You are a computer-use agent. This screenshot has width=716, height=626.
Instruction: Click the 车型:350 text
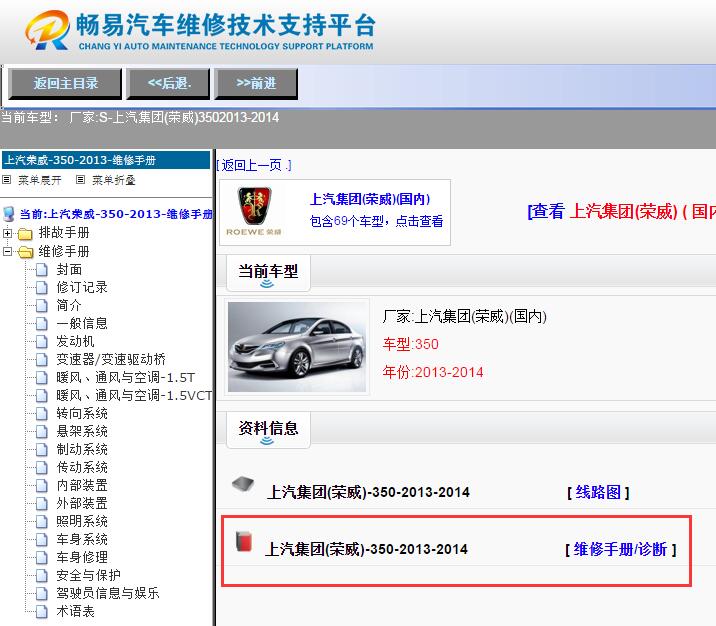tap(411, 344)
